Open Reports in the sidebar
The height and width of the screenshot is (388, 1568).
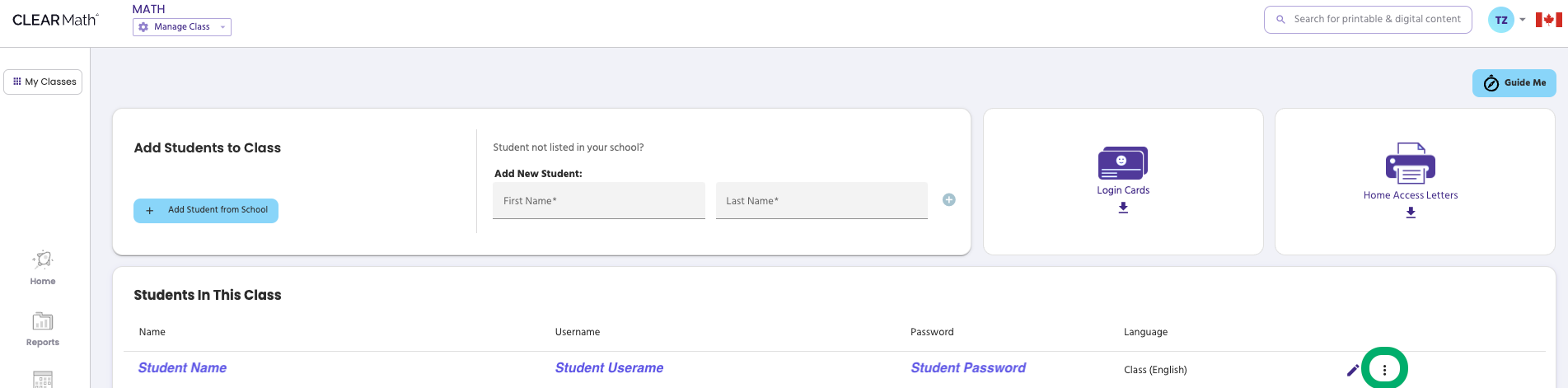[43, 329]
